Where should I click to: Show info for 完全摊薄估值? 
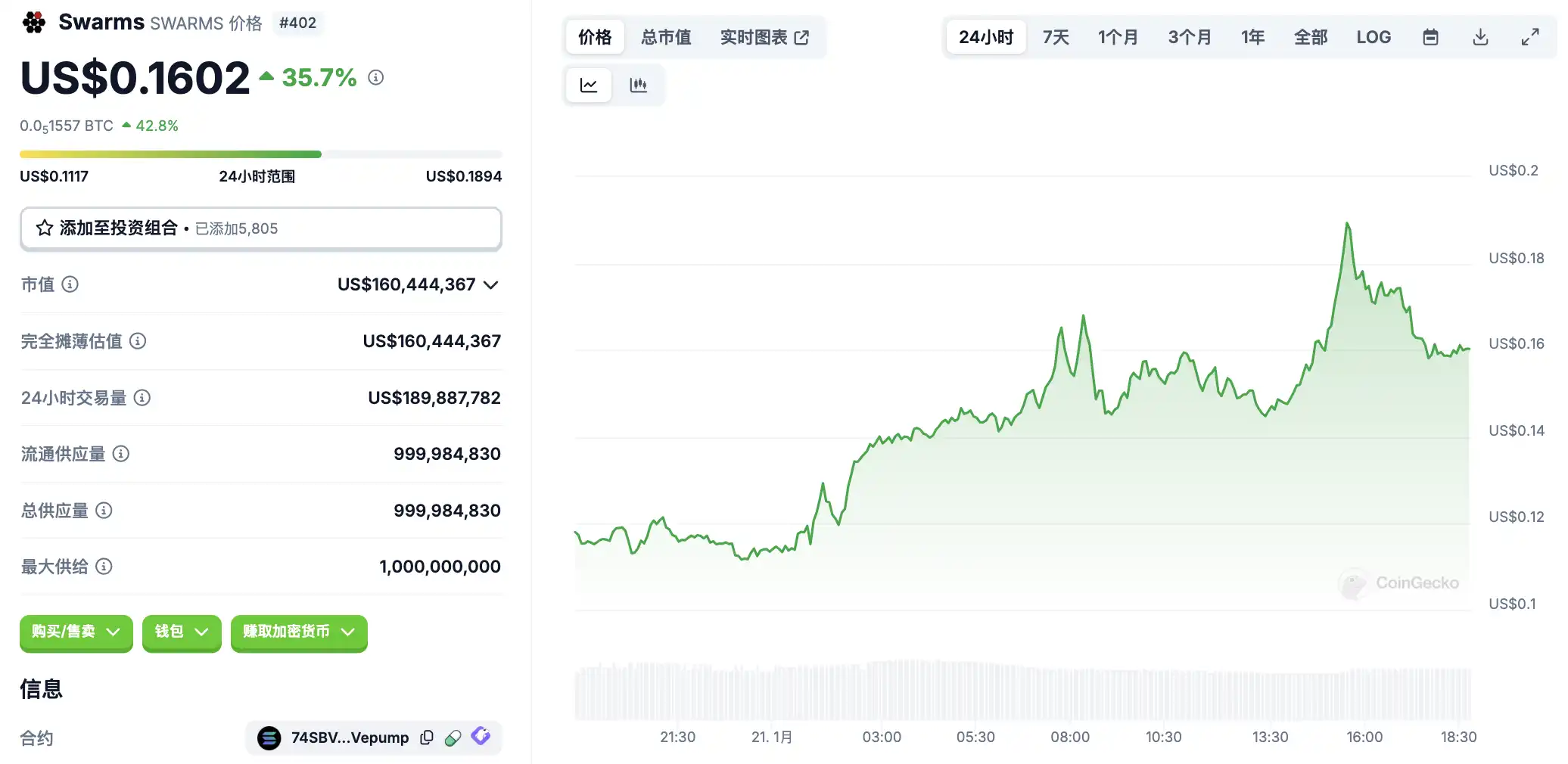click(138, 341)
